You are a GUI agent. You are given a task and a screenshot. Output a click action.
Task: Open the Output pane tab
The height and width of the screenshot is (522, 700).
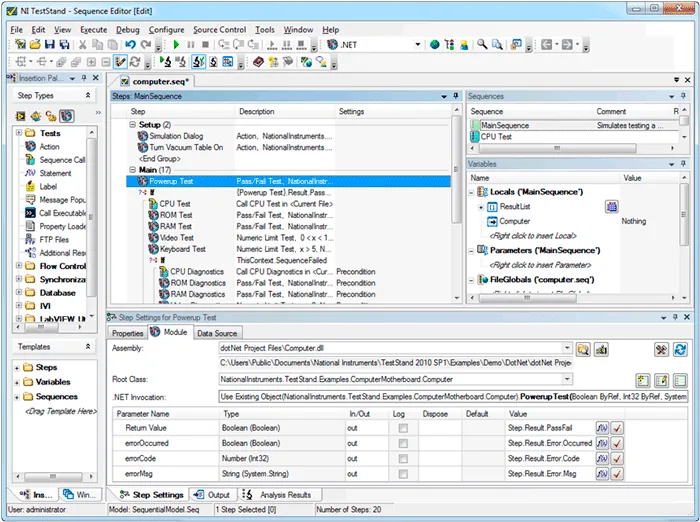click(x=212, y=495)
